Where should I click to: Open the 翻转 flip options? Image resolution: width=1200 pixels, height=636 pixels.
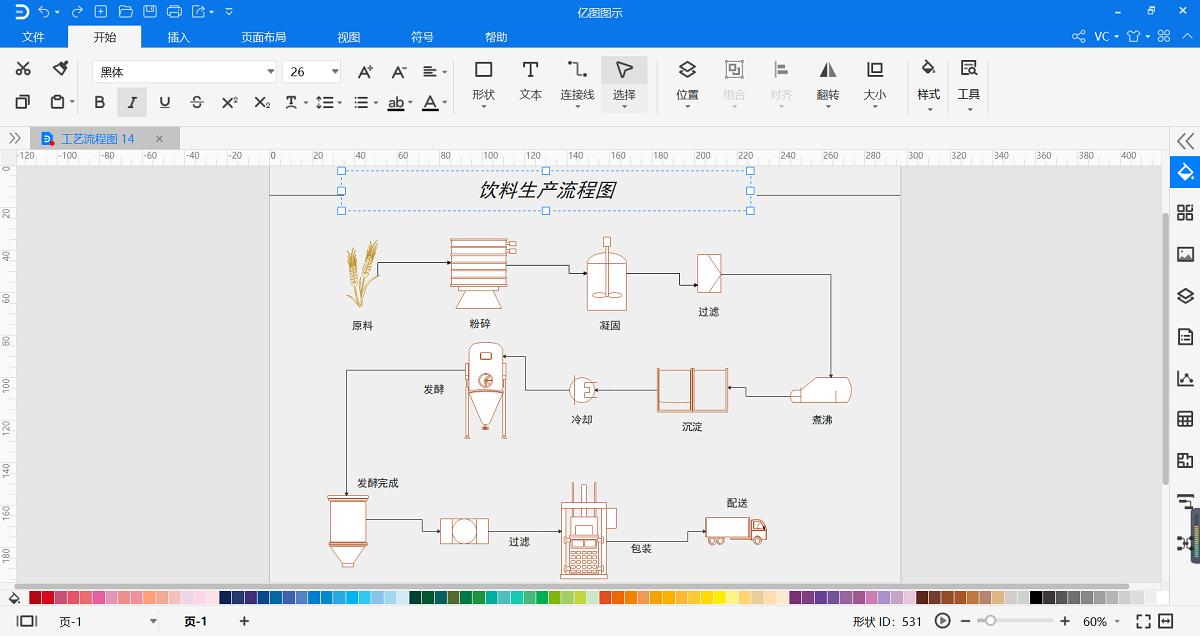[828, 85]
